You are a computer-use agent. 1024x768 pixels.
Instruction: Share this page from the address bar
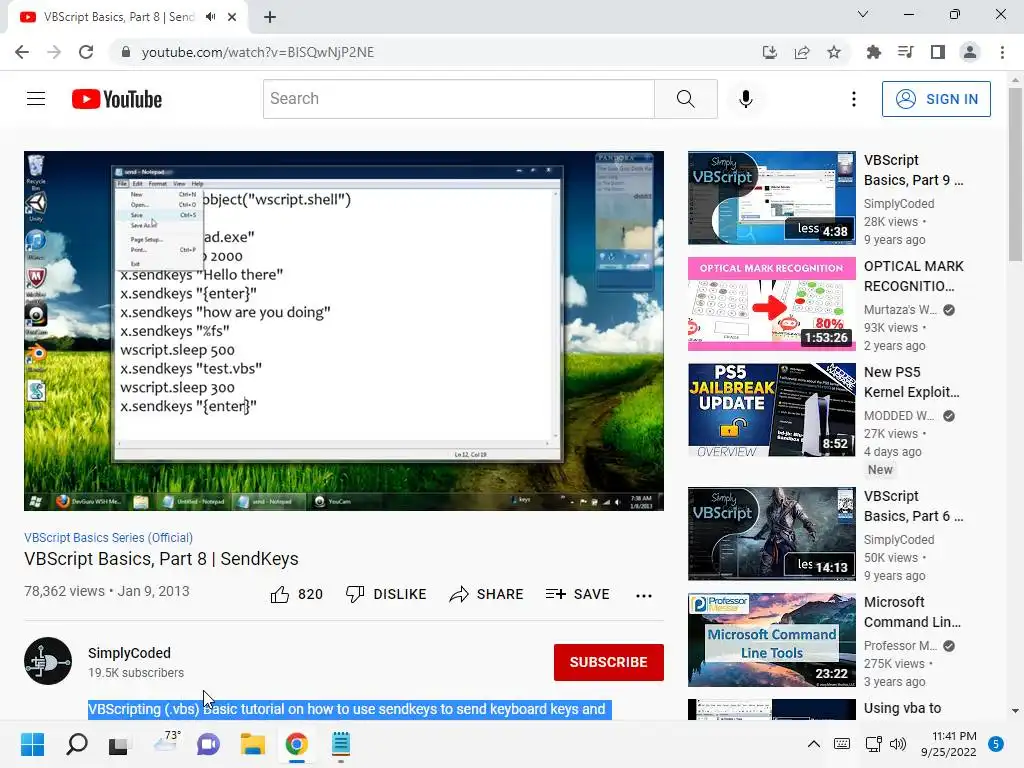coord(802,52)
